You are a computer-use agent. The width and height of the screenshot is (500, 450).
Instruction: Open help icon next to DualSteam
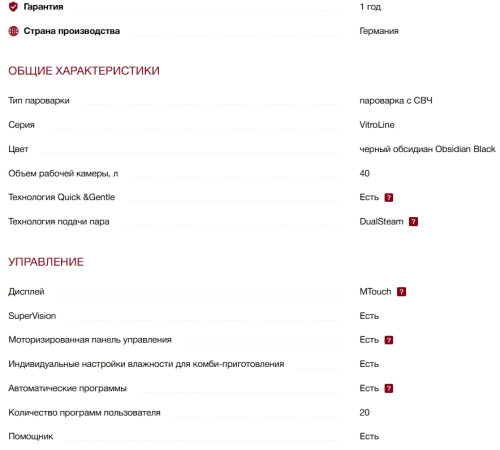(413, 222)
